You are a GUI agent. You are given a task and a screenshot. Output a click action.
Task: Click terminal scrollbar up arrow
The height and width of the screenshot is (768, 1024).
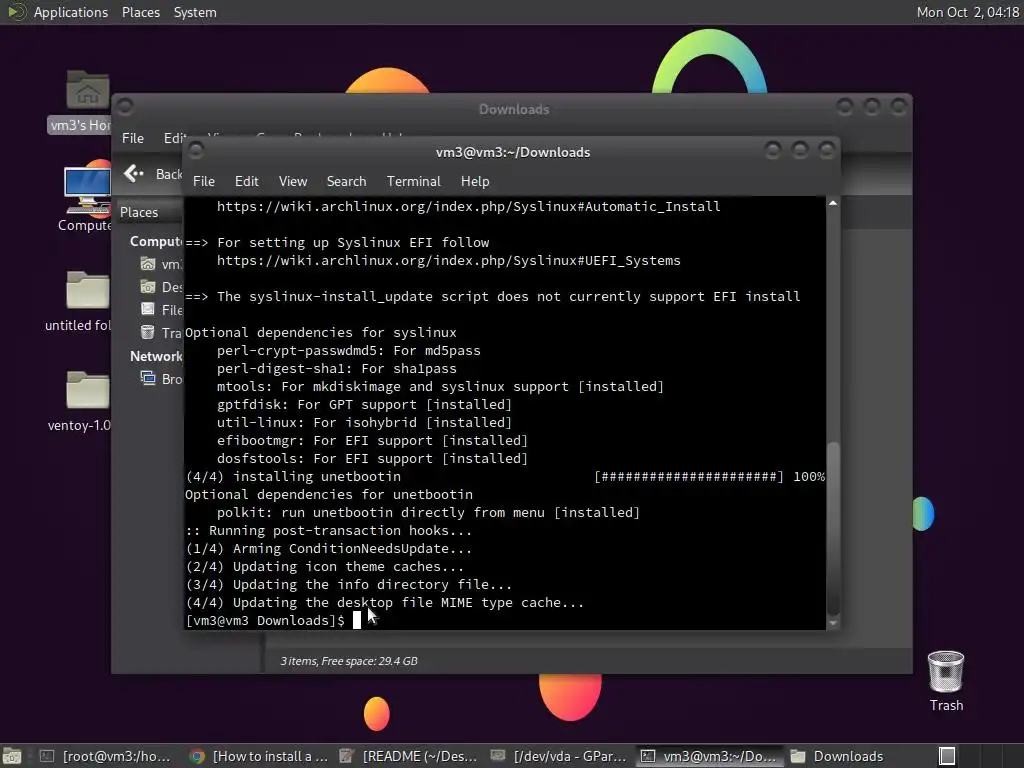coord(833,204)
